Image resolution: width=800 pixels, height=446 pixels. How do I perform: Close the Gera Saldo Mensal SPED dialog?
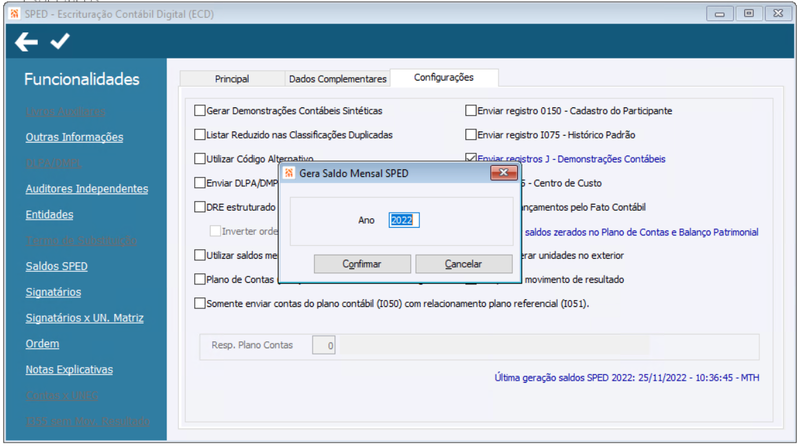pyautogui.click(x=504, y=172)
